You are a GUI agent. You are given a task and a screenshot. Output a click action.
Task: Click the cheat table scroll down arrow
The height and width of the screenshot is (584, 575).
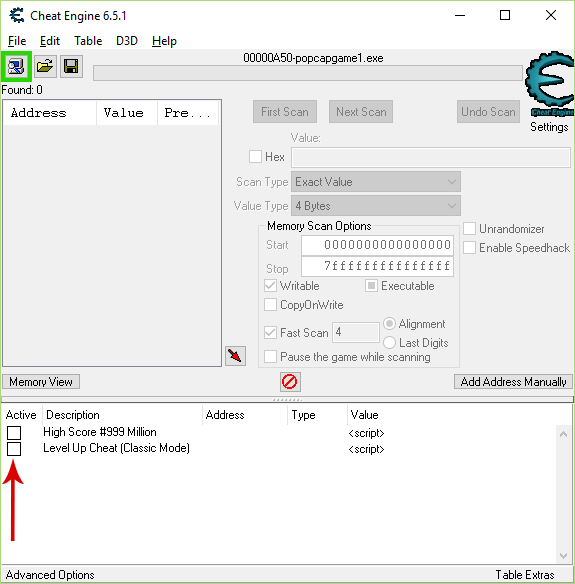tap(563, 556)
